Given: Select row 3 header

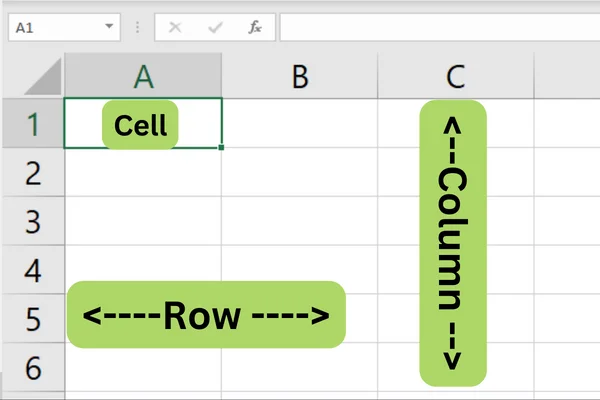Looking at the screenshot, I should coord(33,221).
